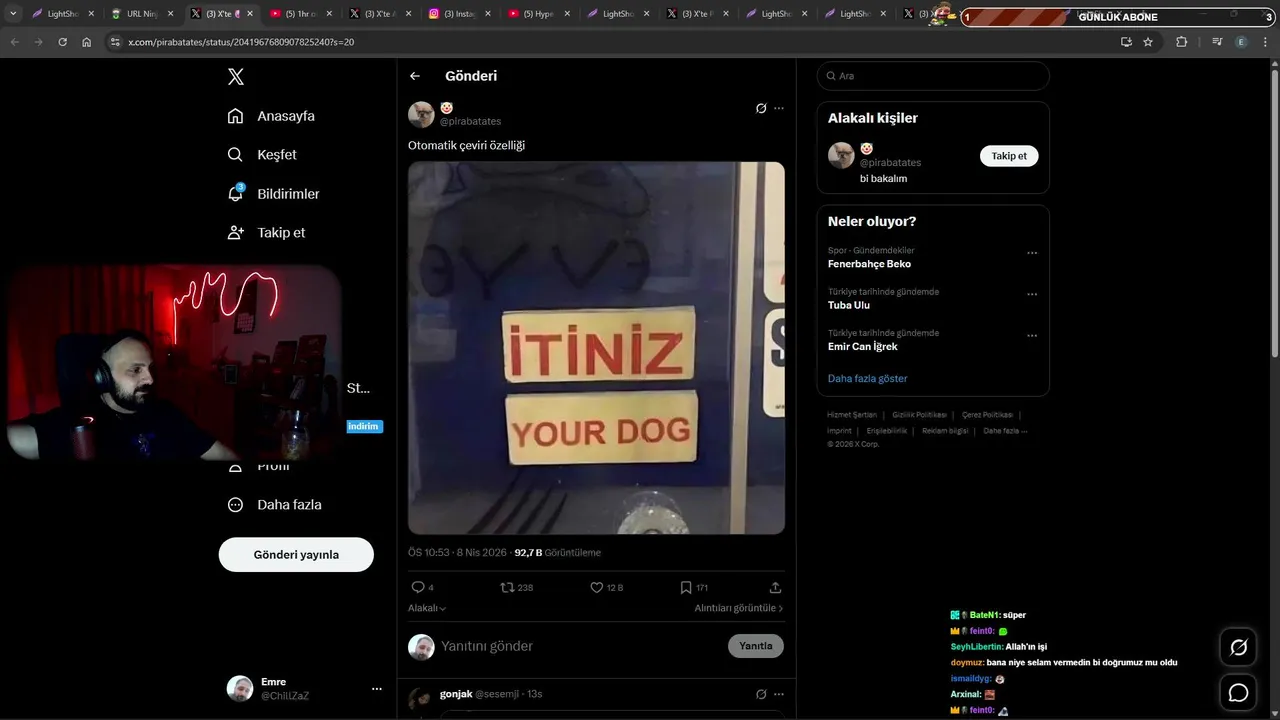This screenshot has height=720, width=1280.
Task: Bookmark the post with 171 bookmarks
Action: coord(686,588)
